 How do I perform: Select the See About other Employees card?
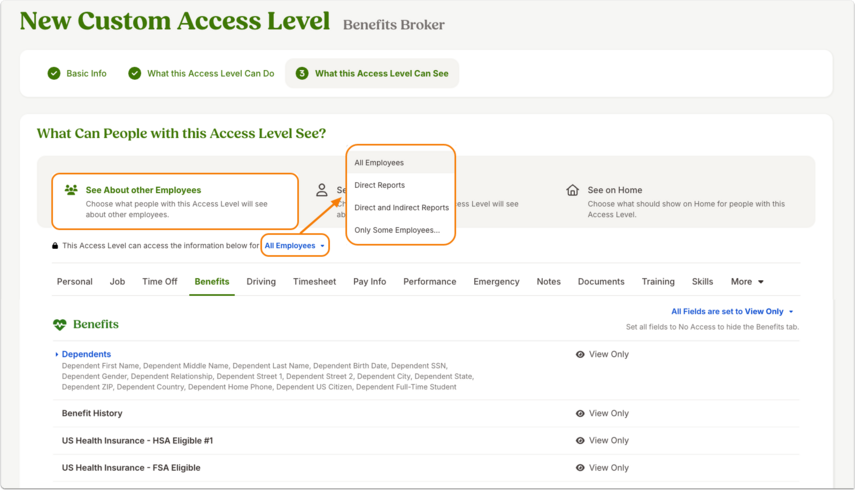[x=175, y=201]
